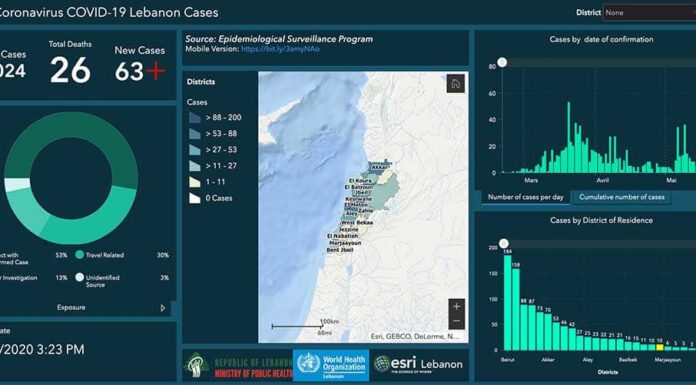
Task: Click the red plus icon beside New Cases
Action: click(155, 71)
